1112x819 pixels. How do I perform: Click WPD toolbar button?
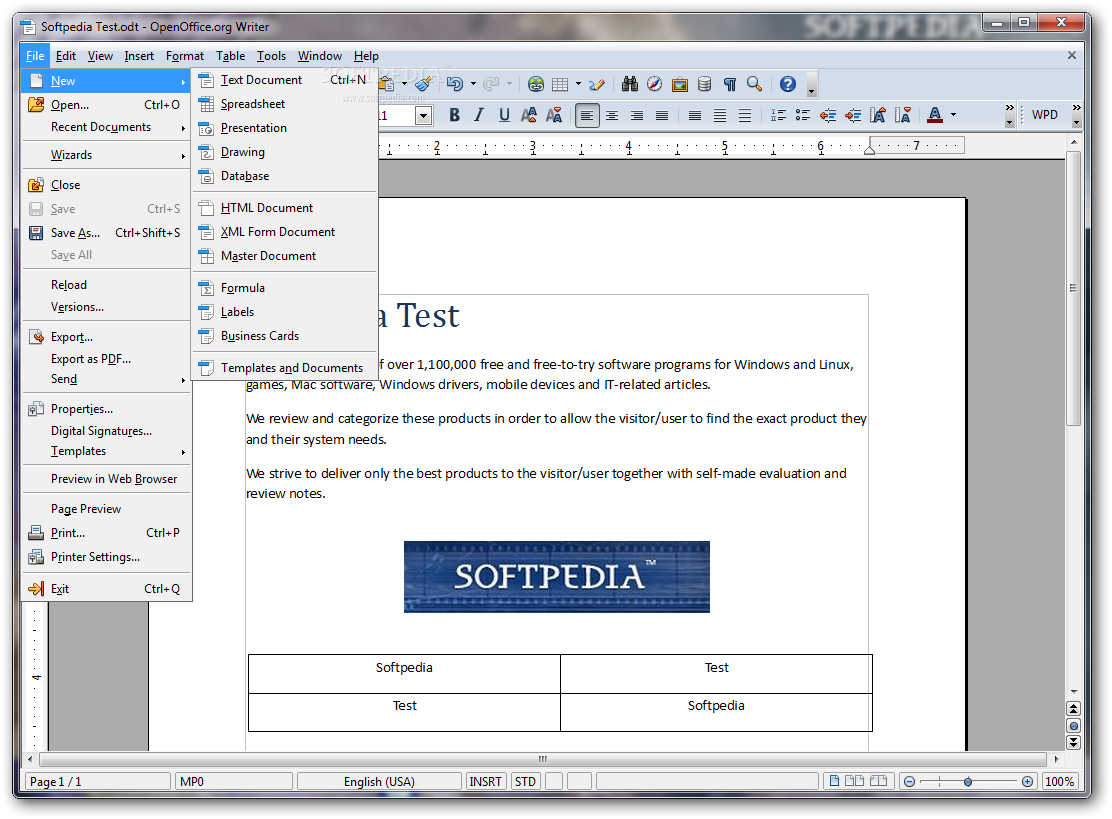pyautogui.click(x=1045, y=115)
